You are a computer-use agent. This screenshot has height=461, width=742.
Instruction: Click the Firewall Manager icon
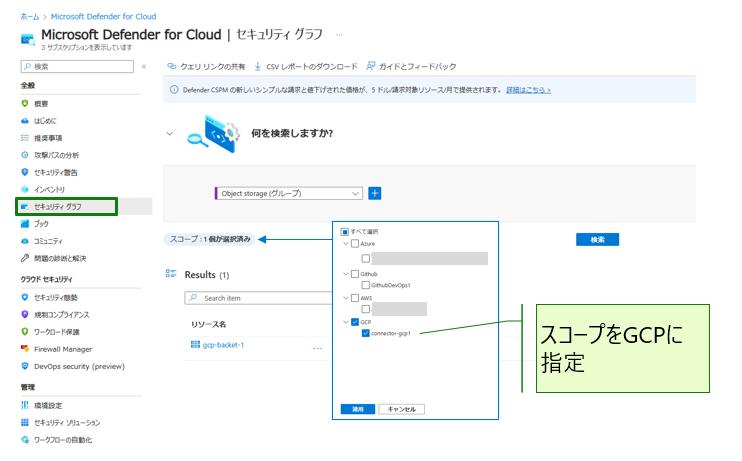click(x=25, y=349)
